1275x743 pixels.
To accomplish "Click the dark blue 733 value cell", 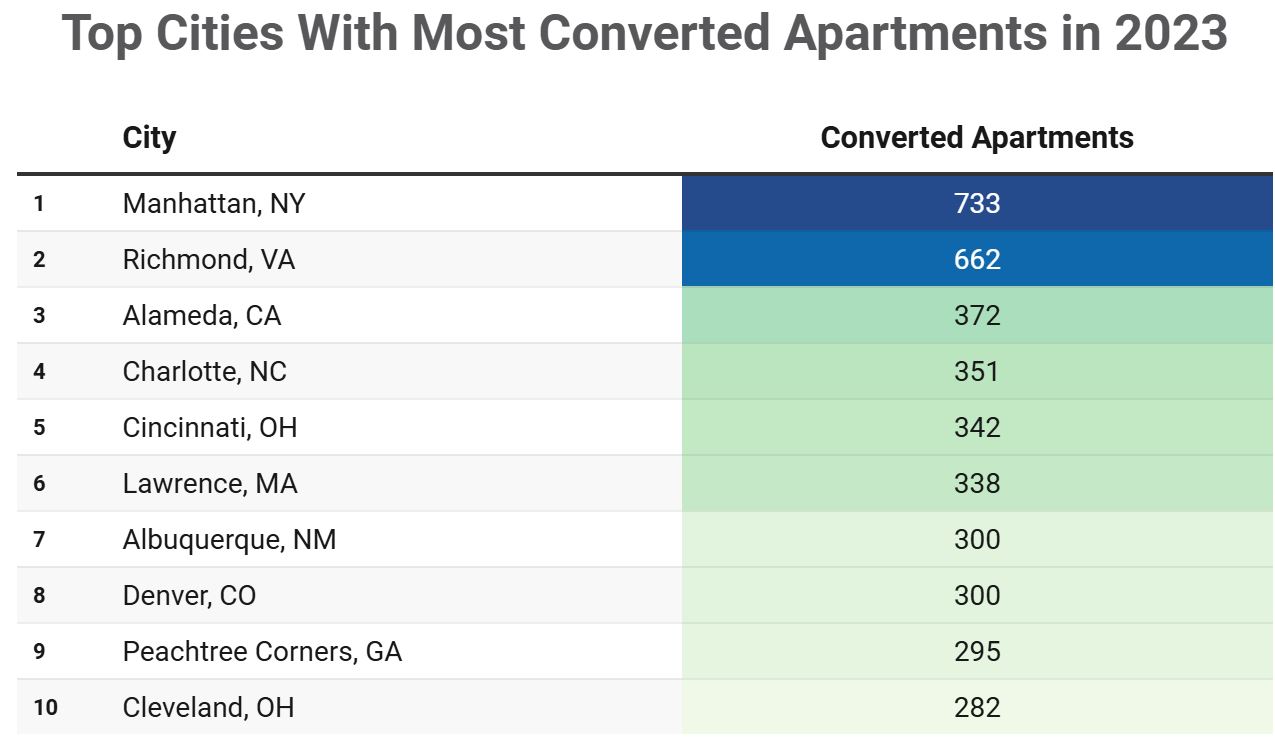I will tap(976, 204).
